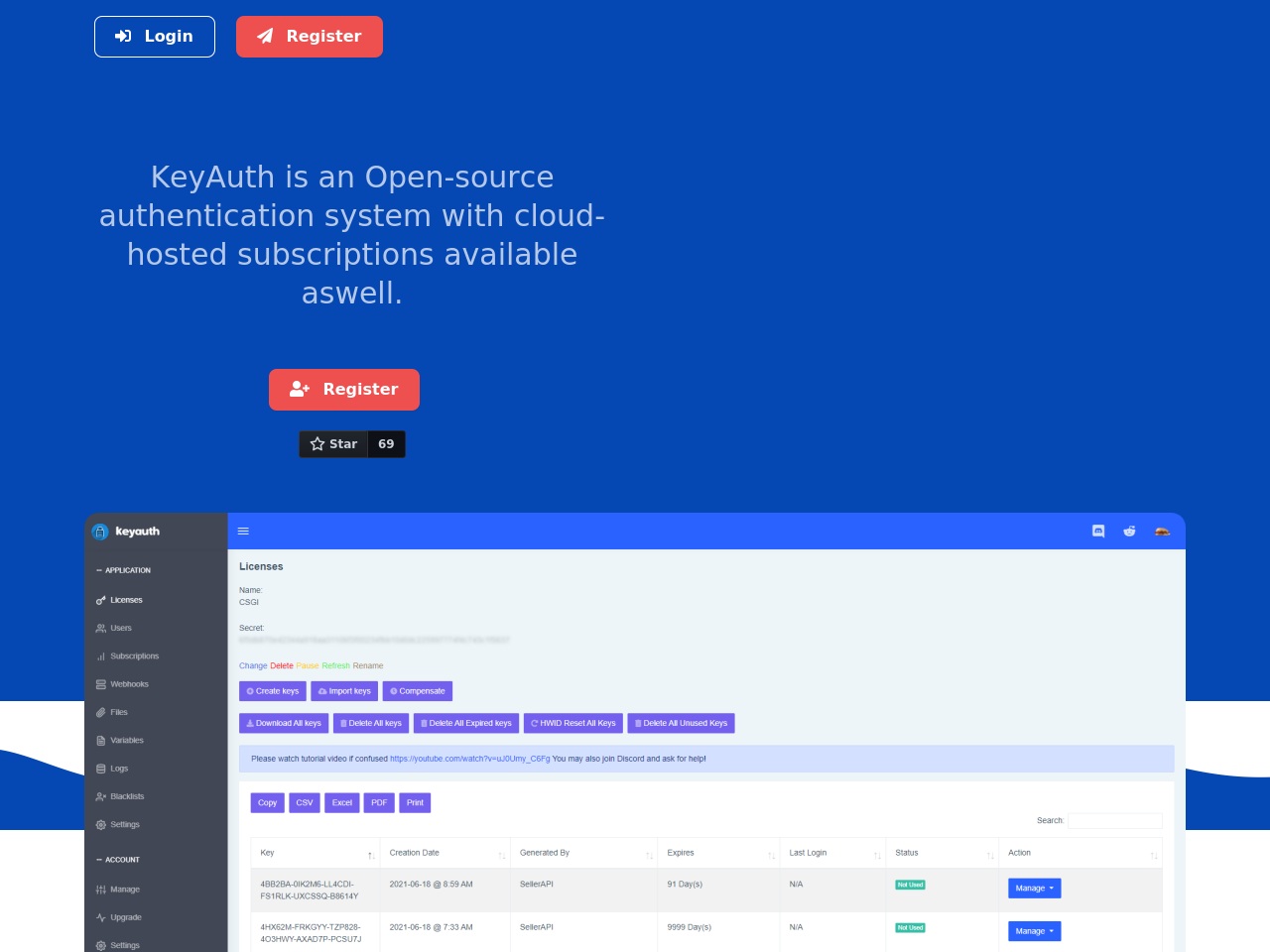Click Delete All Expired keys button
Image resolution: width=1270 pixels, height=952 pixels.
pyautogui.click(x=466, y=723)
